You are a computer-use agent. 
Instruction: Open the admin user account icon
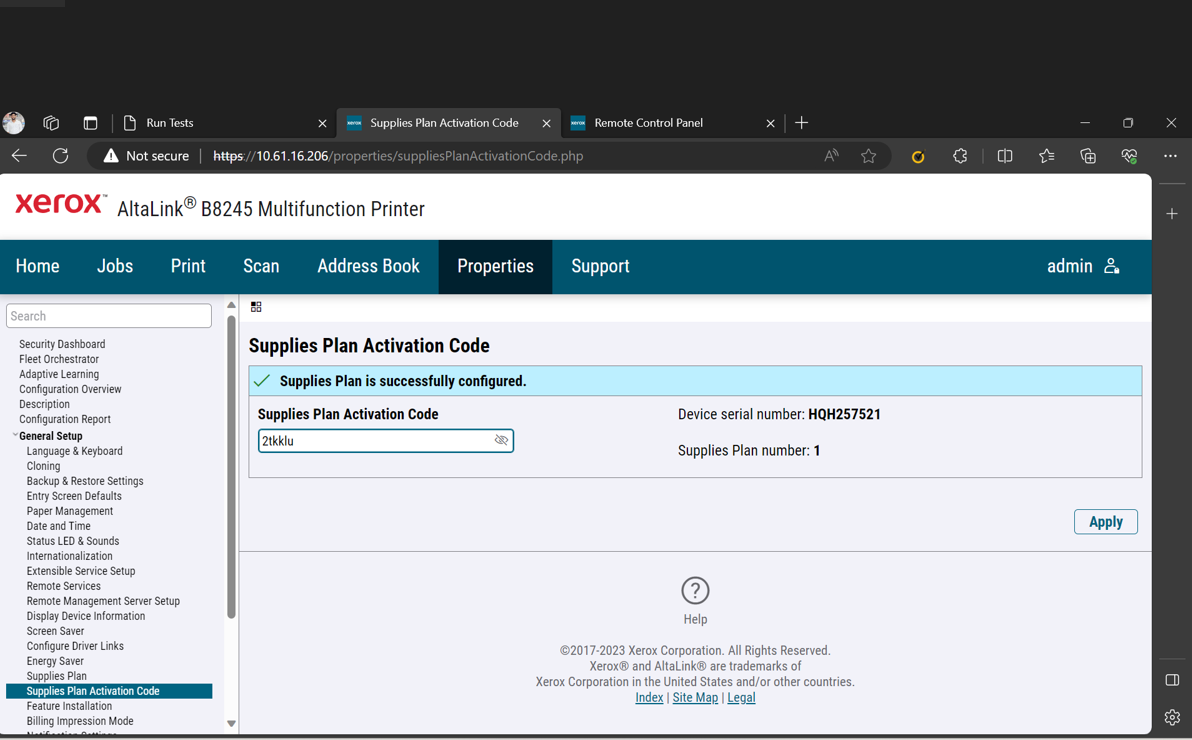1111,266
